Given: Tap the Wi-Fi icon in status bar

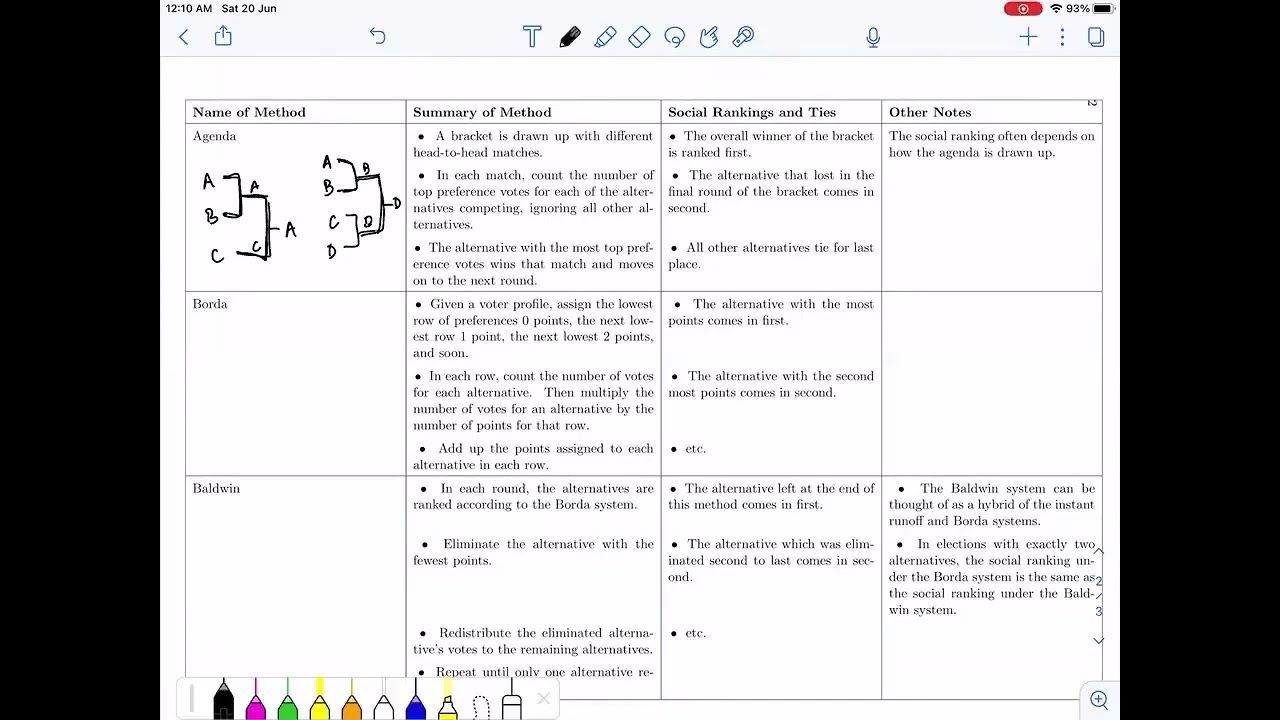Looking at the screenshot, I should 1056,8.
